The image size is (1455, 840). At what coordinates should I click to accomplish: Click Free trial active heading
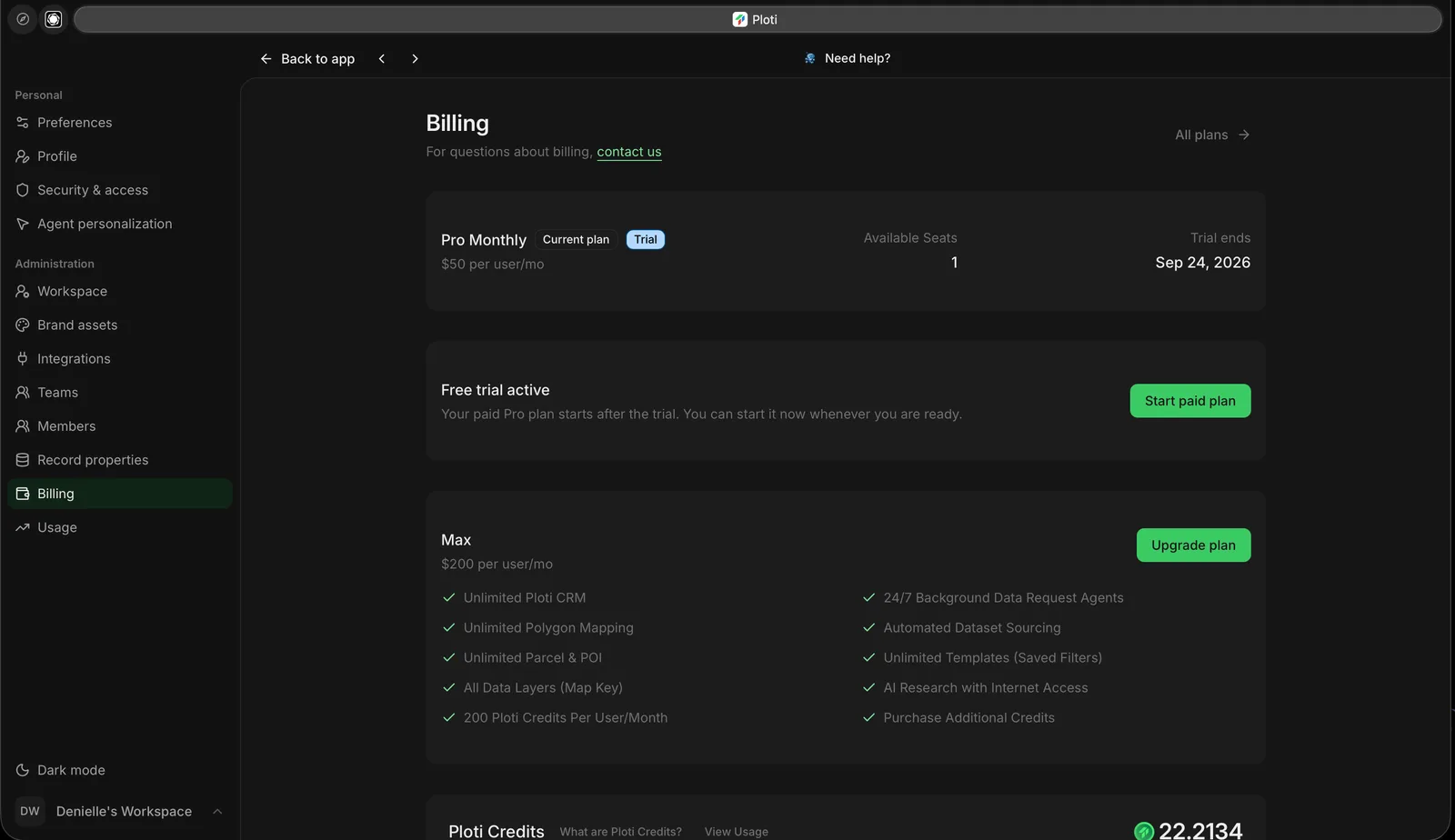click(496, 390)
